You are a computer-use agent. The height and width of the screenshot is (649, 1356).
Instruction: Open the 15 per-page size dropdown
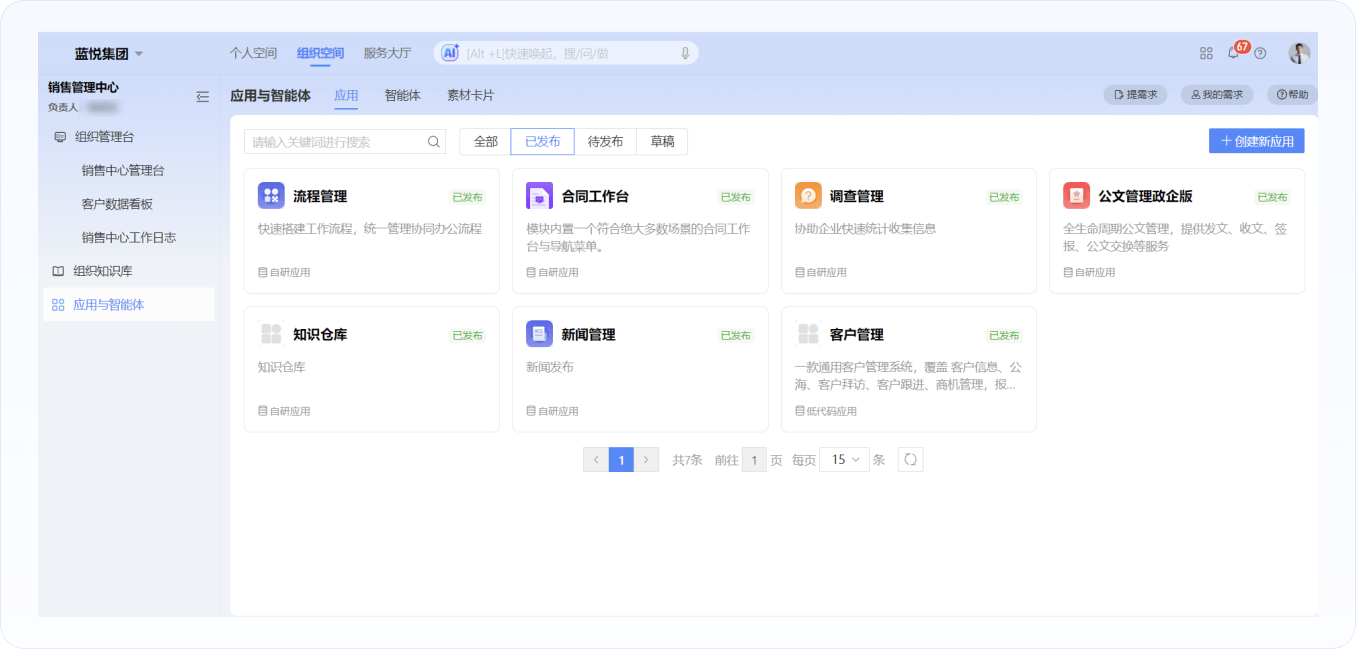(x=844, y=460)
